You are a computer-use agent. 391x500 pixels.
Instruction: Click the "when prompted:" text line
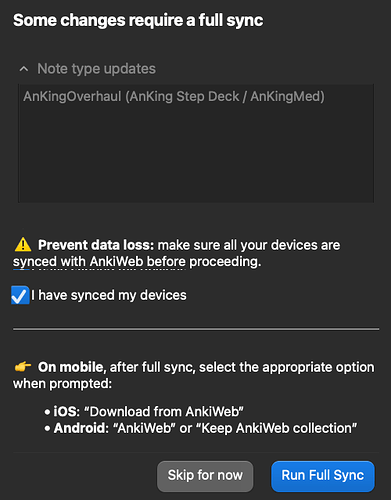[x=62, y=384]
